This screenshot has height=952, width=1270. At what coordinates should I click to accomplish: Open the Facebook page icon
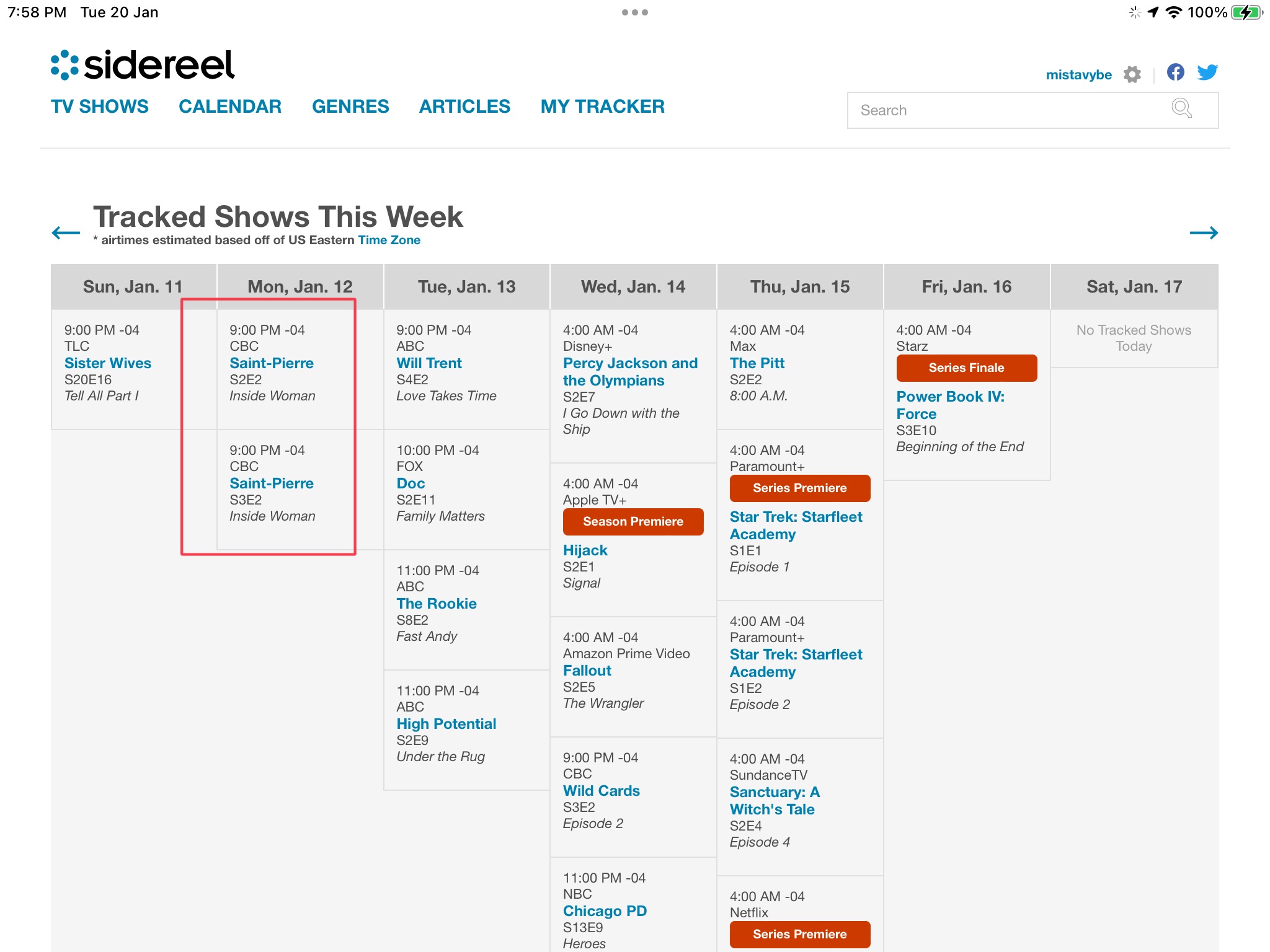[x=1175, y=72]
